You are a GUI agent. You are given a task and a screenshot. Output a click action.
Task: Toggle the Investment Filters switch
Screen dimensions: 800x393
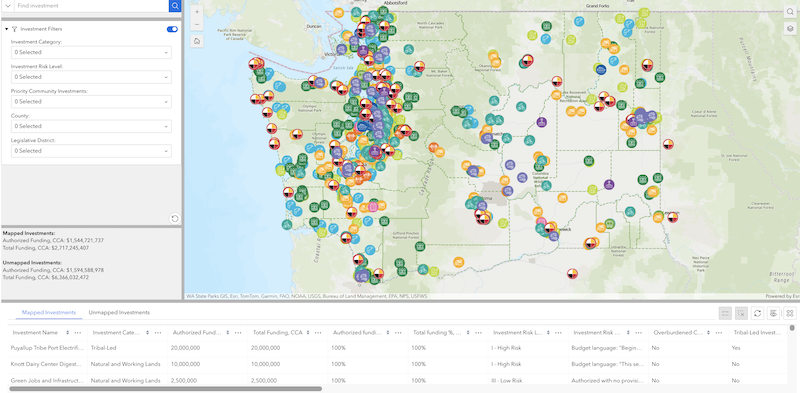(172, 29)
